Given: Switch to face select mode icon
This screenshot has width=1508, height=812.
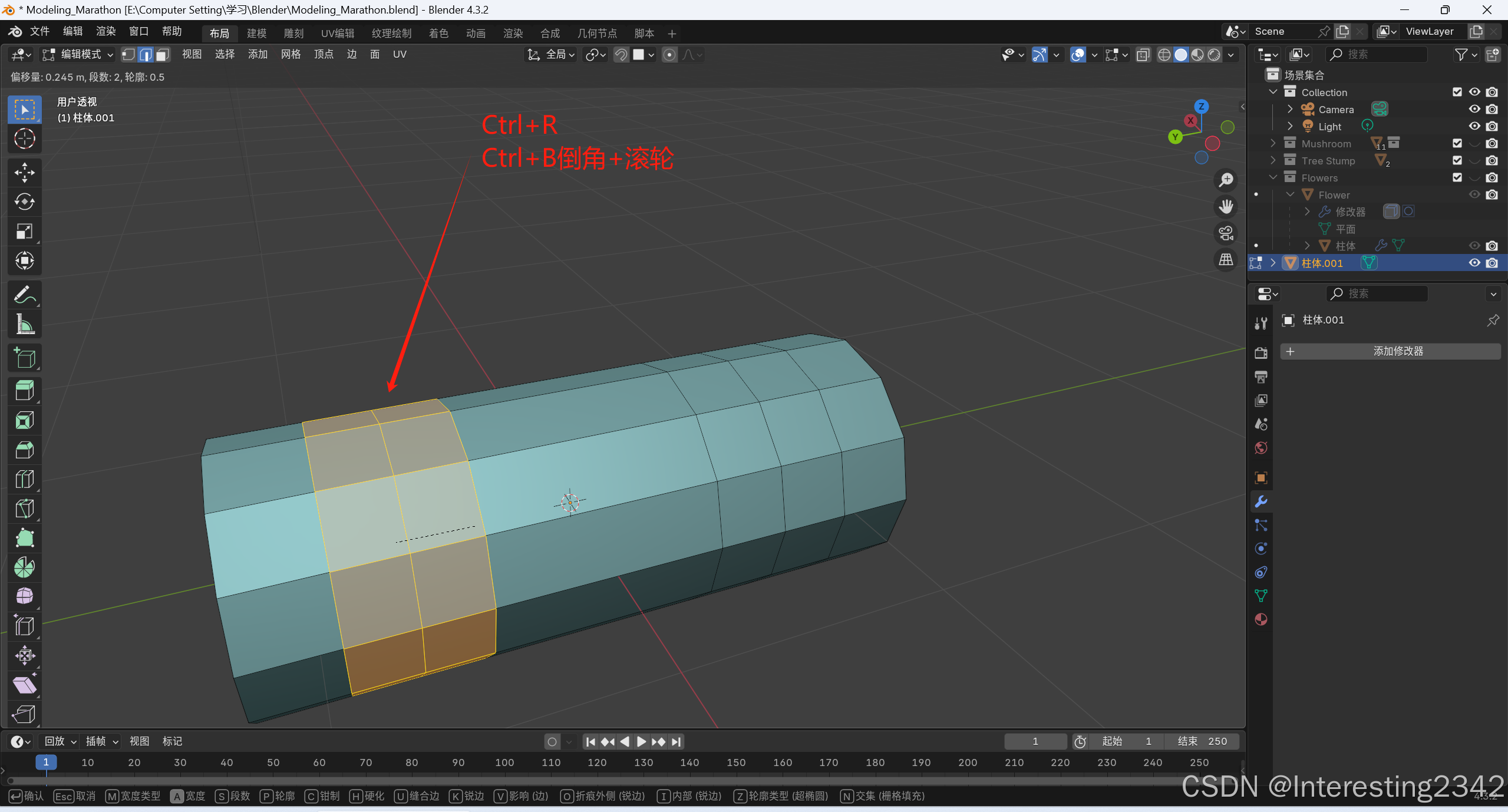Looking at the screenshot, I should click(163, 55).
